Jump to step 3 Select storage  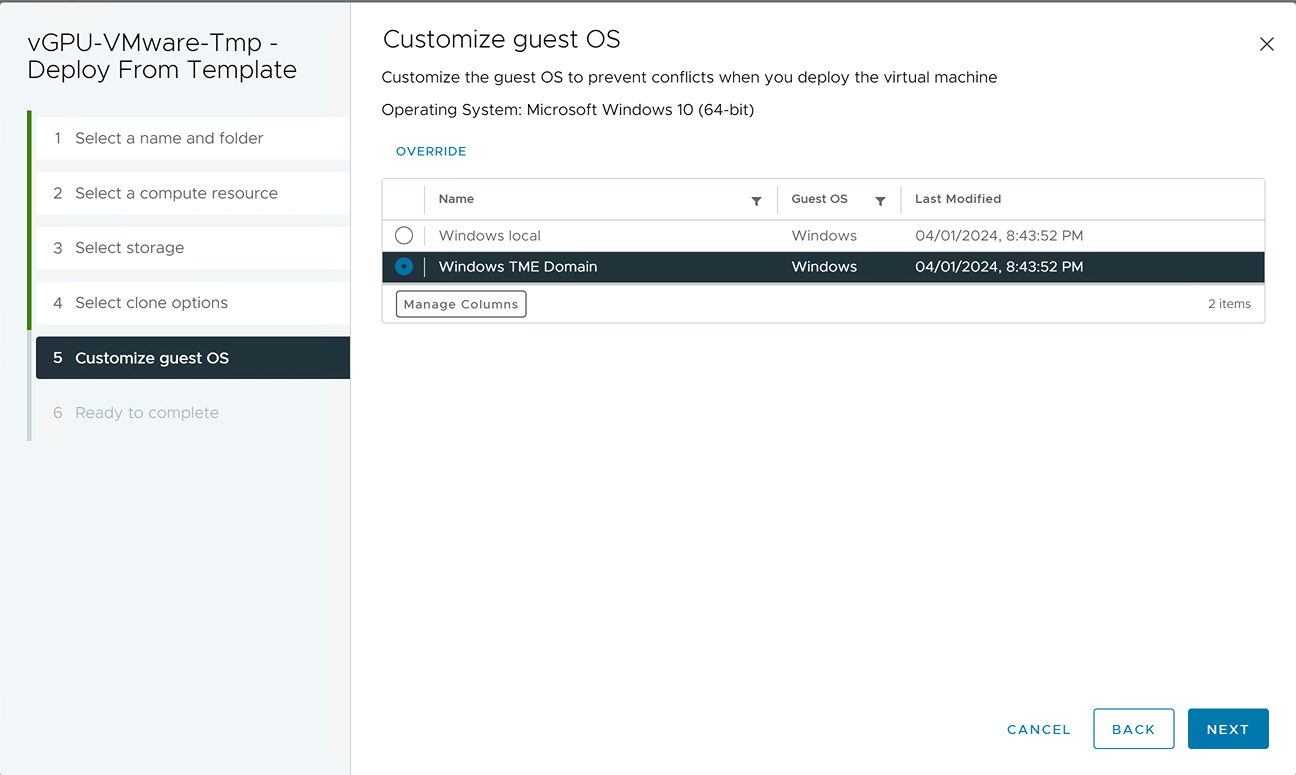pyautogui.click(x=129, y=248)
